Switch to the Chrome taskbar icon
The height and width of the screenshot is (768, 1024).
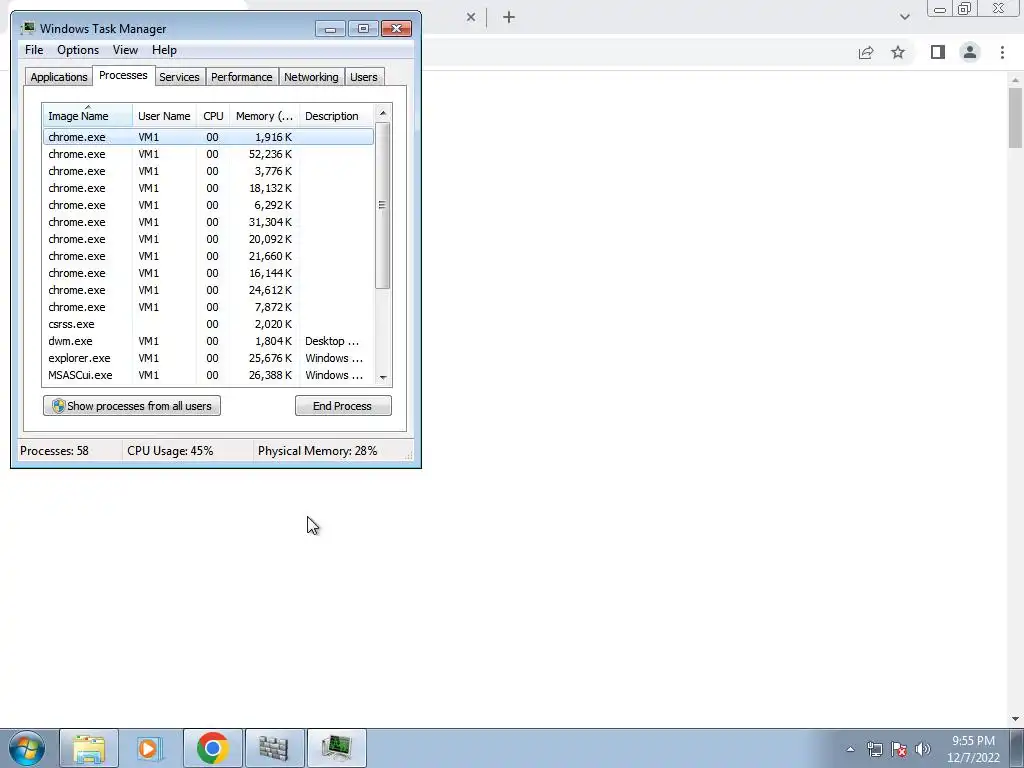click(x=212, y=748)
